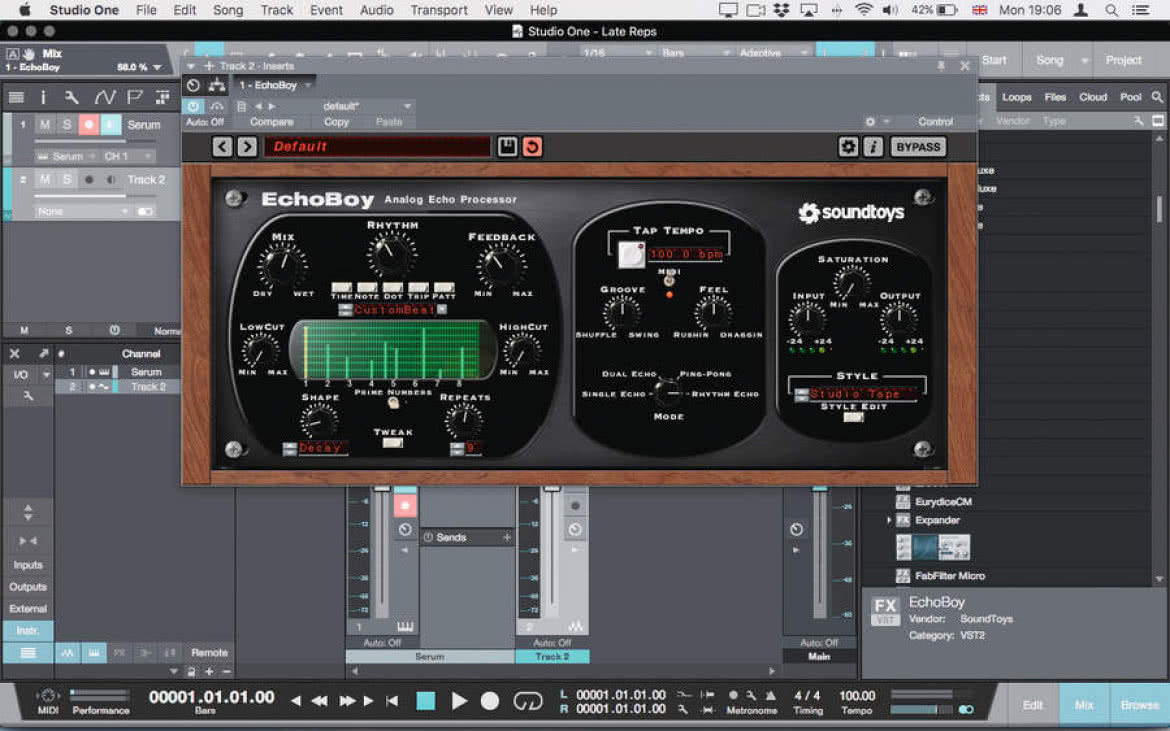Switch to the Cloud browser tab
The width and height of the screenshot is (1170, 731).
pos(1092,98)
